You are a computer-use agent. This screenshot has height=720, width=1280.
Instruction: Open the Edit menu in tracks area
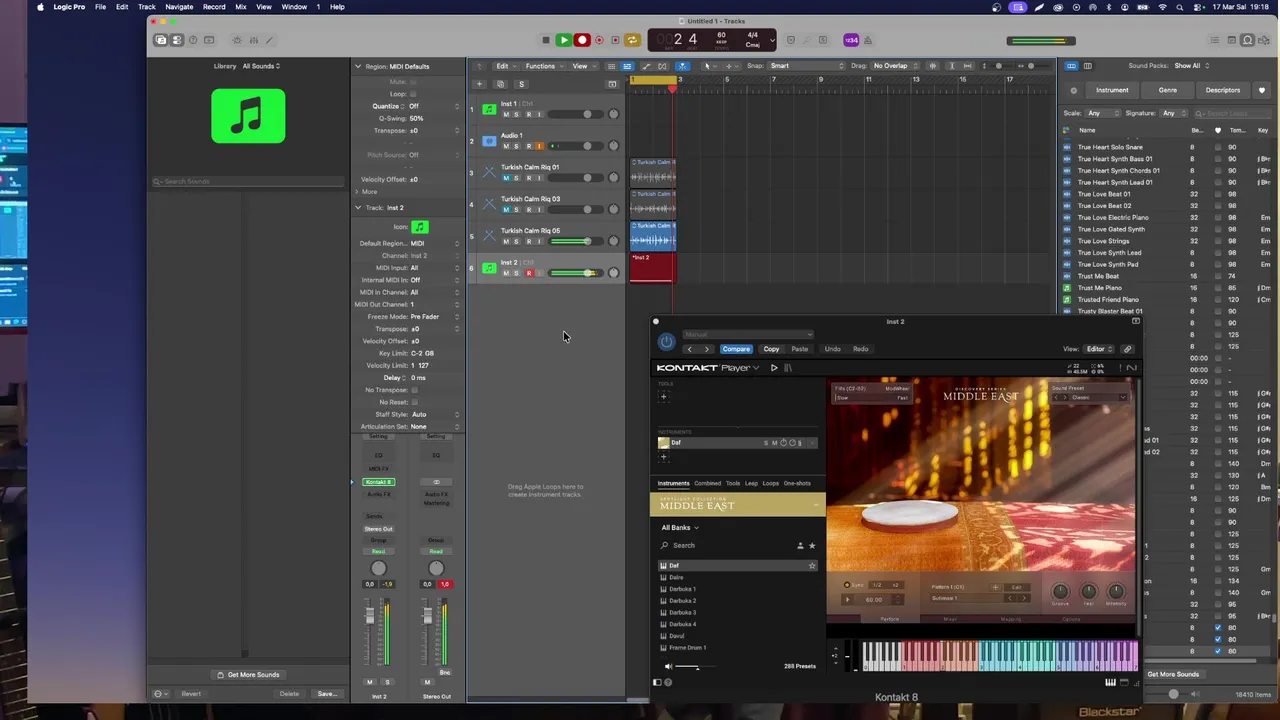[505, 66]
